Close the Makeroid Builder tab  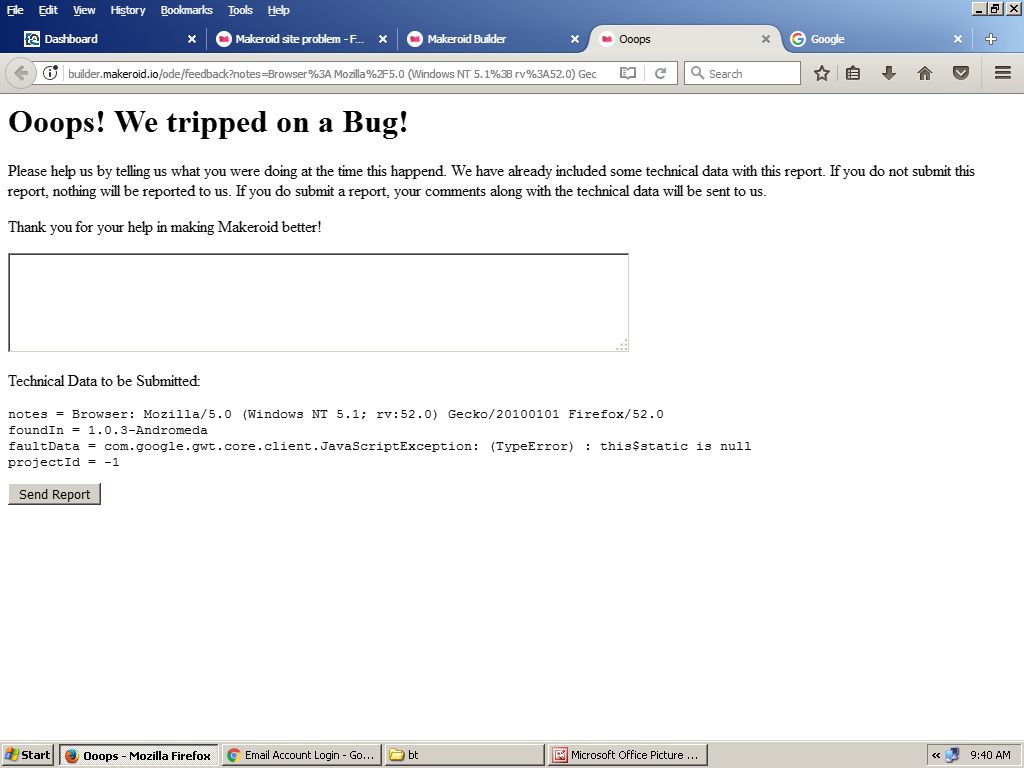(575, 39)
